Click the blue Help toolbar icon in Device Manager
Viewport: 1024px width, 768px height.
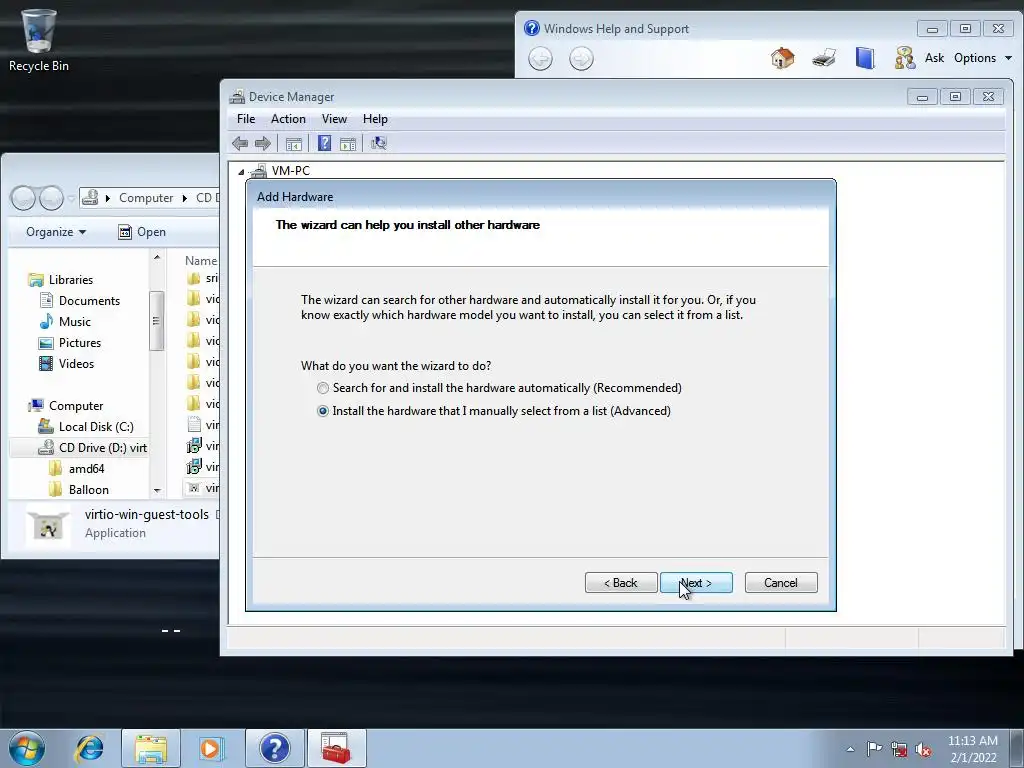click(x=325, y=144)
